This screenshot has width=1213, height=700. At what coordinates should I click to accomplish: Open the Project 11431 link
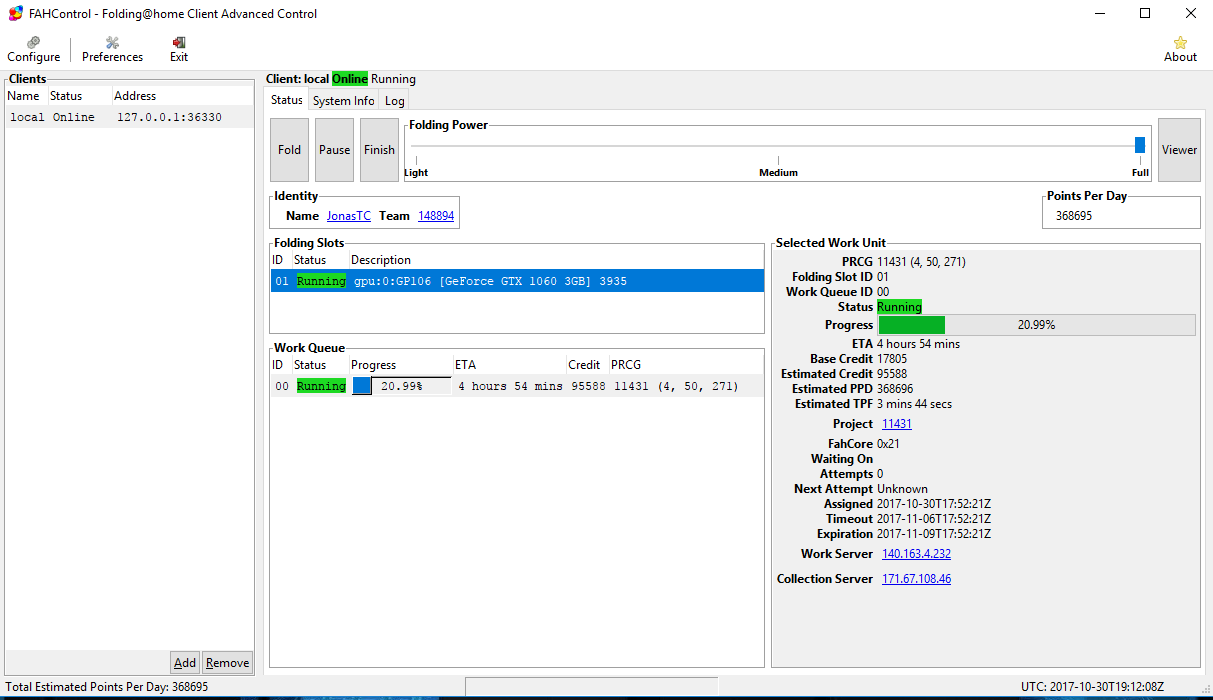897,424
